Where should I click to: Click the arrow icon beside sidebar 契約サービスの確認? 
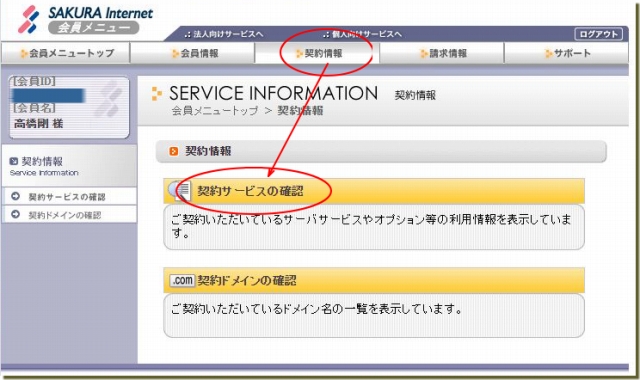point(16,196)
